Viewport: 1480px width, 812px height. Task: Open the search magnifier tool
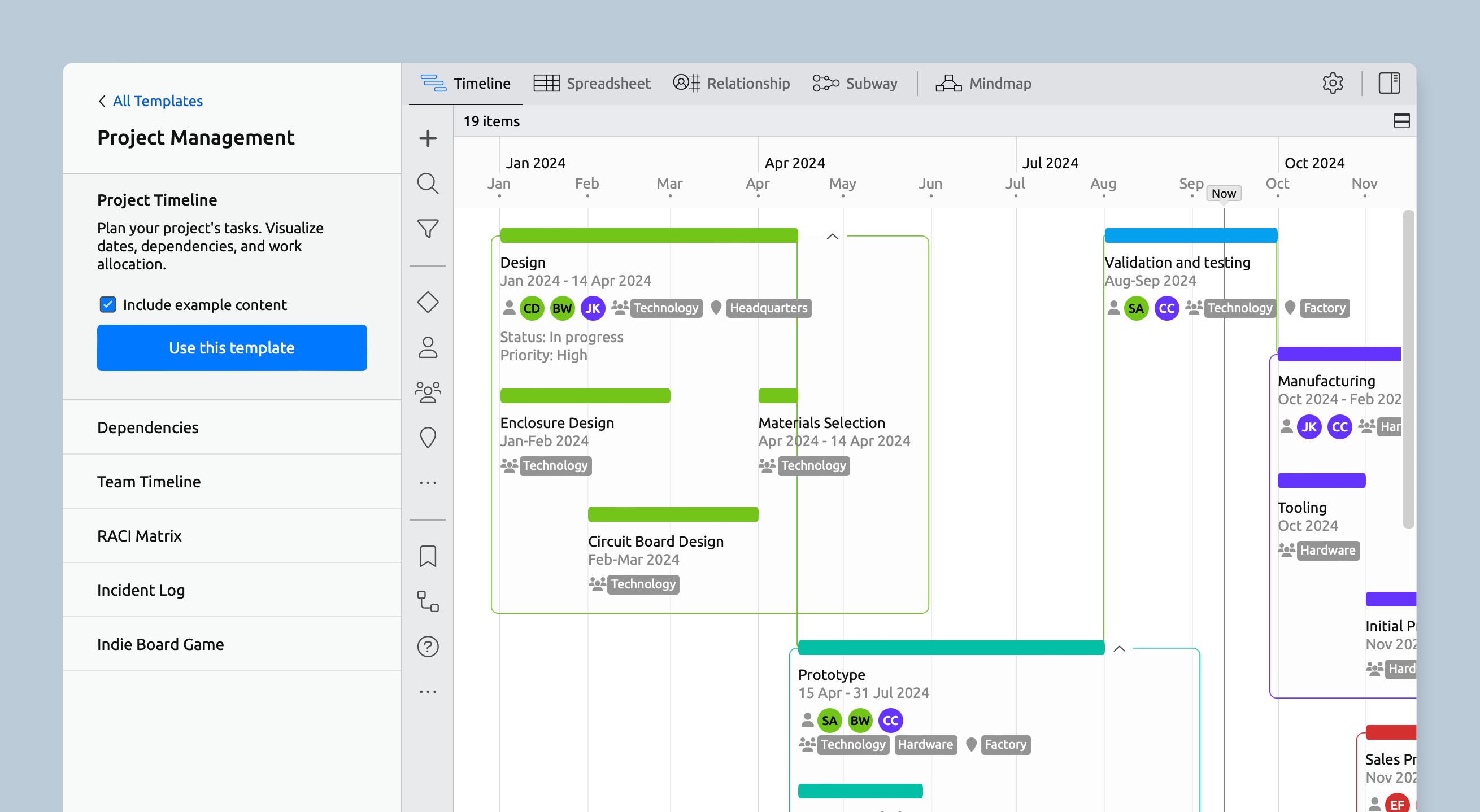428,184
